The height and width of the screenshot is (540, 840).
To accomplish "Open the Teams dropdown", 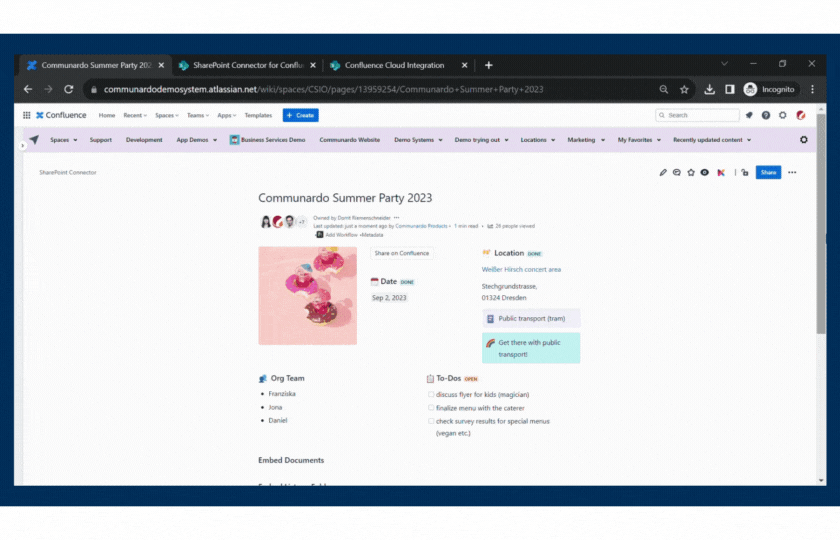I will point(198,115).
